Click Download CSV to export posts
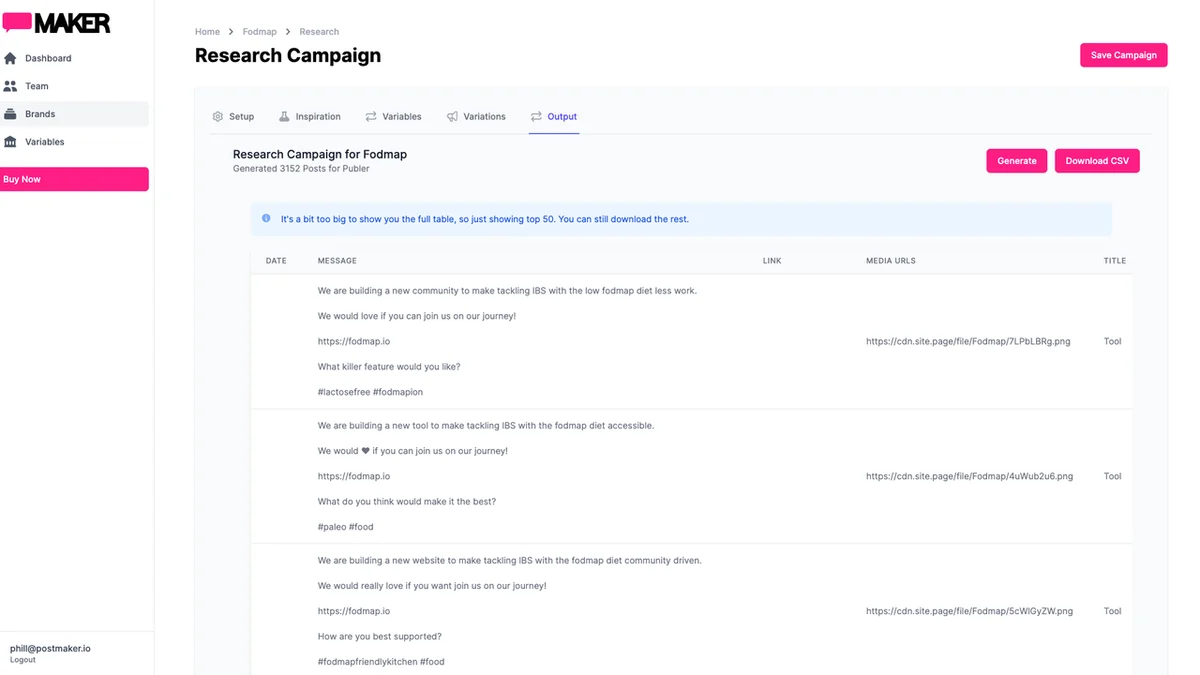The image size is (1200, 675). pyautogui.click(x=1097, y=160)
